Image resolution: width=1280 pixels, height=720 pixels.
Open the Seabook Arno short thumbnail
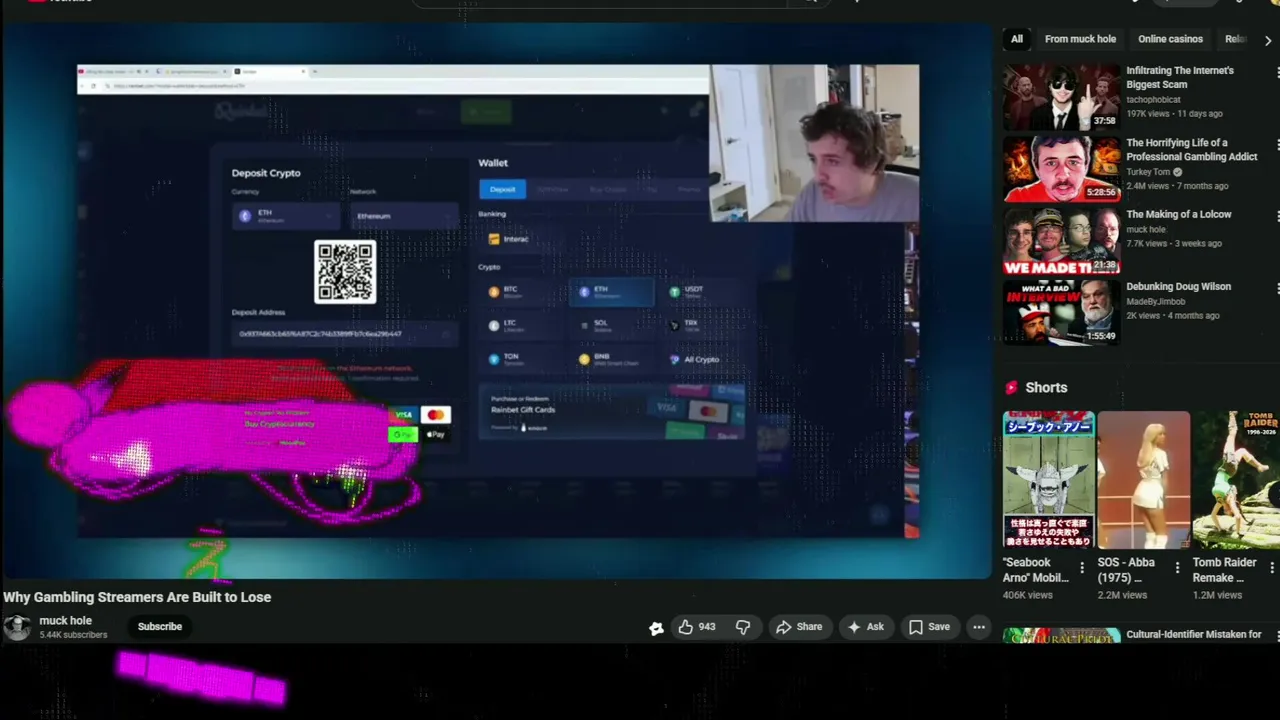(1049, 480)
